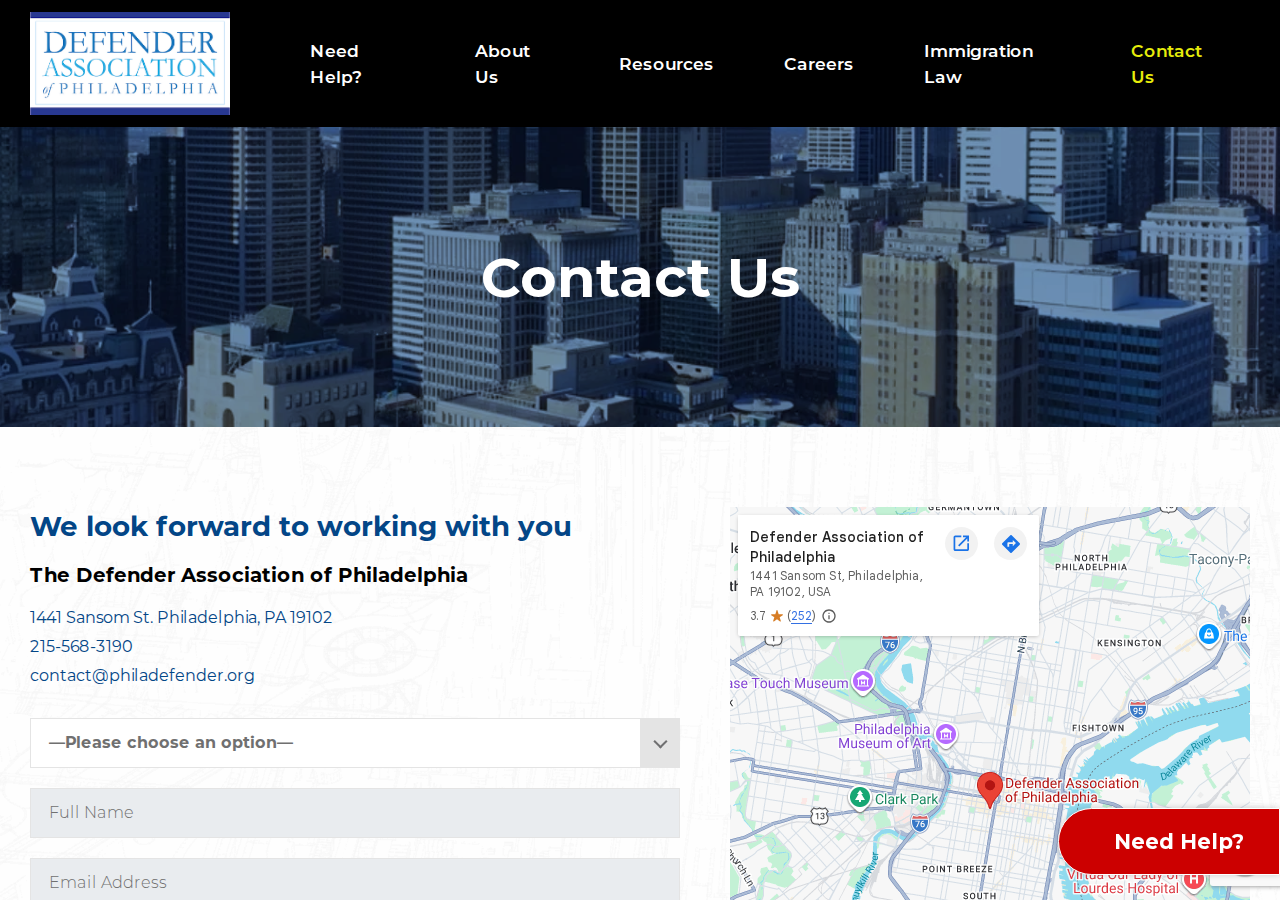Click 'We look forward to working with you'
This screenshot has width=1280, height=900.
tap(301, 526)
